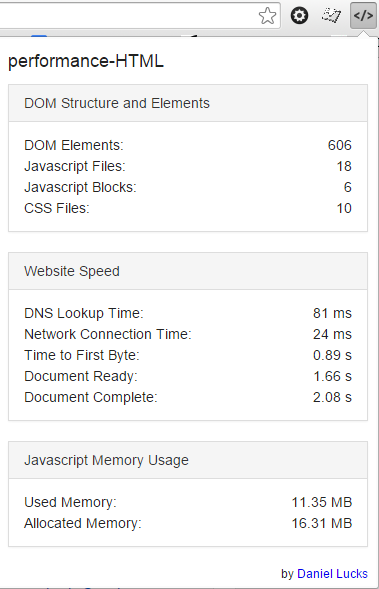Viewport: 379px width, 589px height.
Task: Select the Javascript Files count 18
Action: [x=344, y=166]
